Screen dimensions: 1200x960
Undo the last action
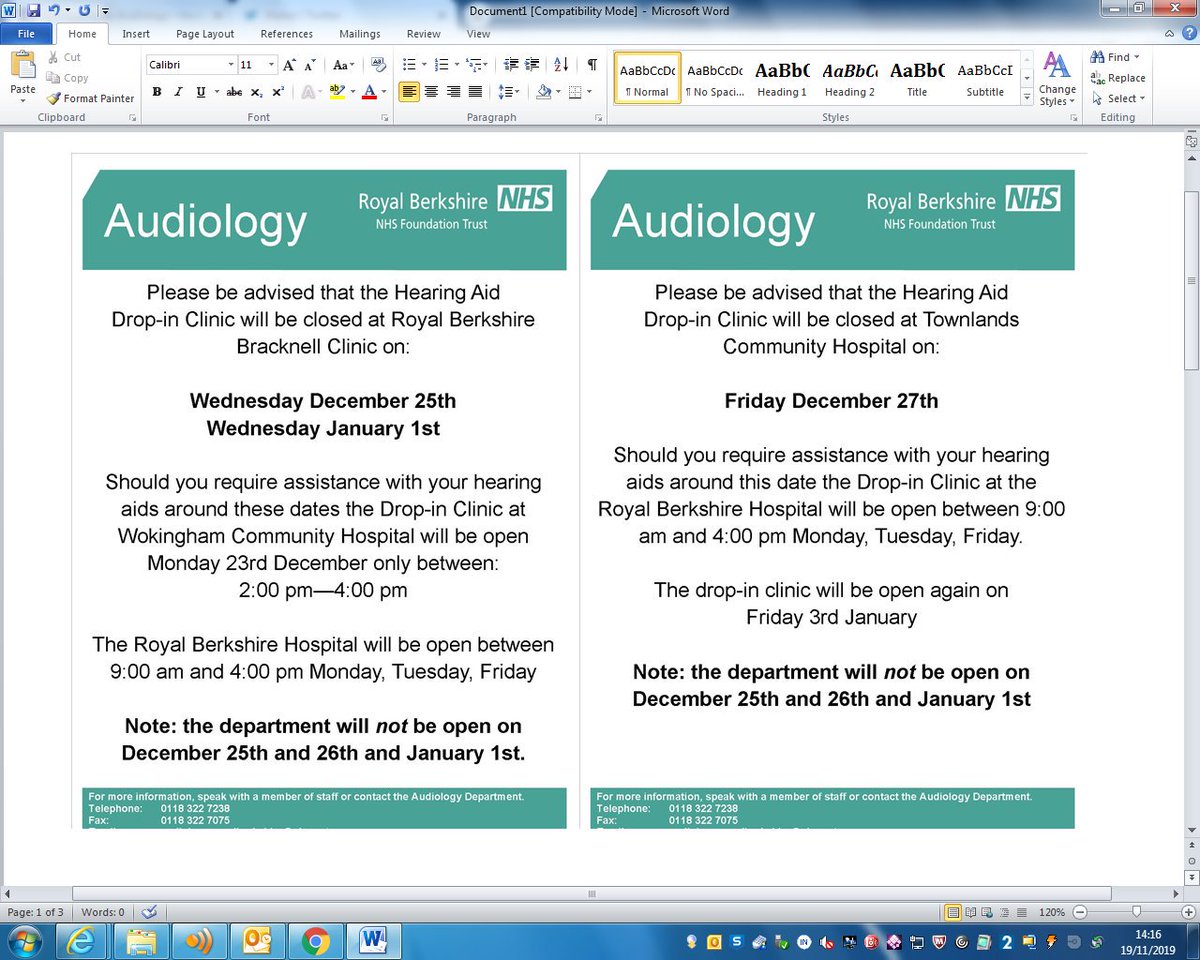point(53,11)
